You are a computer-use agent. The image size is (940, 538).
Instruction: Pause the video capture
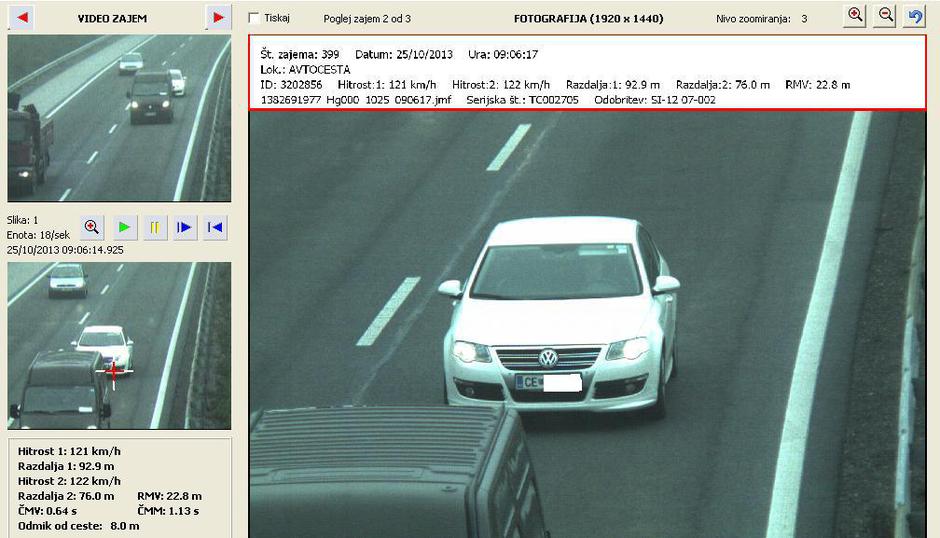pos(154,228)
